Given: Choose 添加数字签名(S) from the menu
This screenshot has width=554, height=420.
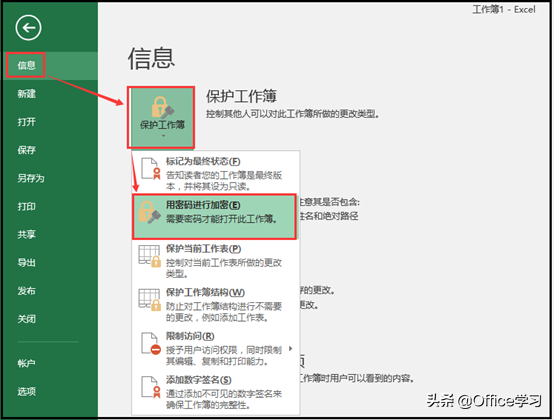Looking at the screenshot, I should pos(216,392).
